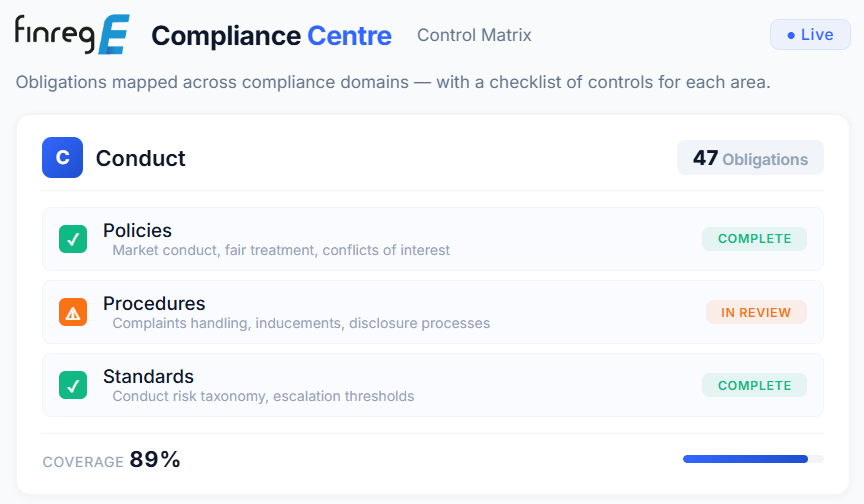Open the Policies checklist row
864x504 pixels.
[433, 239]
